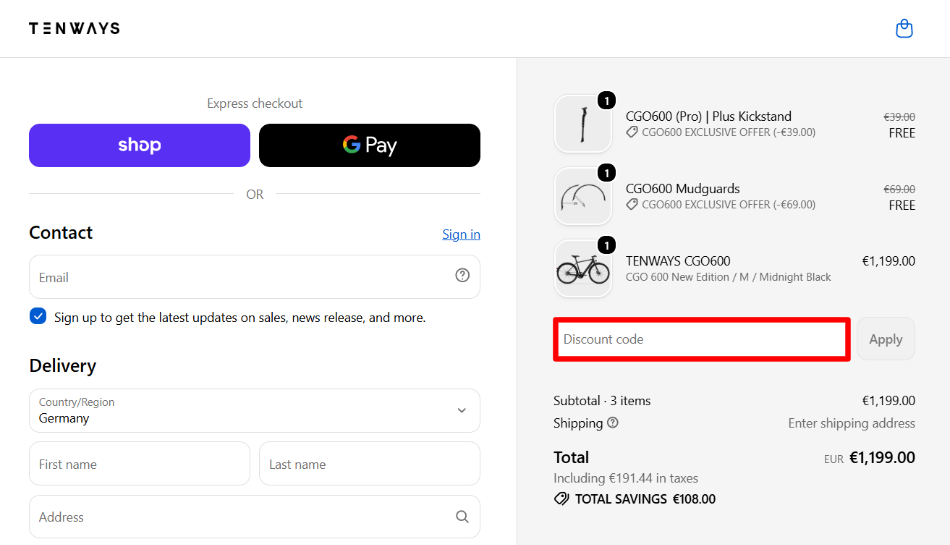Focus the Discount code field
Image resolution: width=950 pixels, height=545 pixels.
[x=702, y=339]
